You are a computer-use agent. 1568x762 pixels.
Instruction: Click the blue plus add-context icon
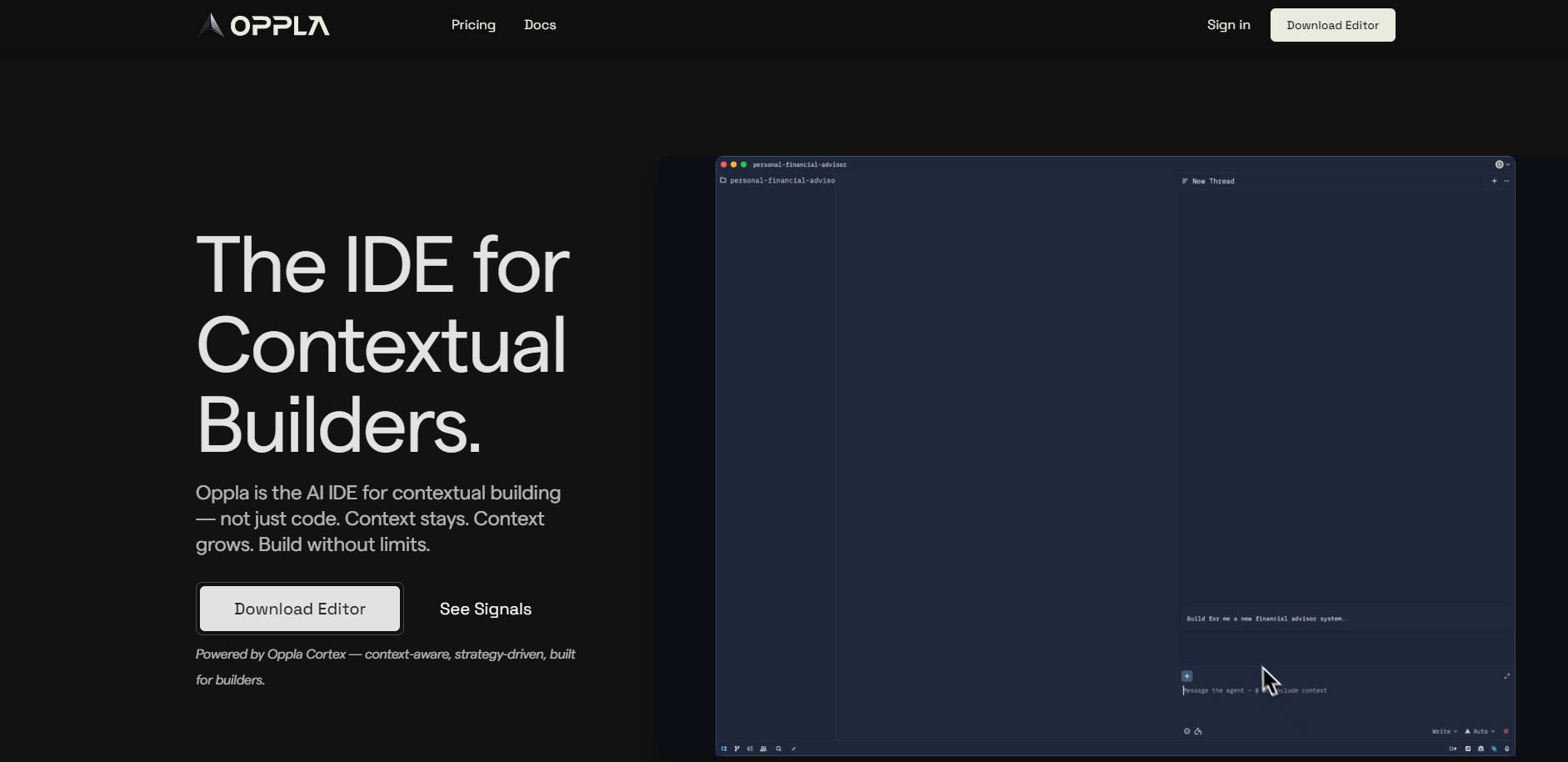tap(1187, 676)
